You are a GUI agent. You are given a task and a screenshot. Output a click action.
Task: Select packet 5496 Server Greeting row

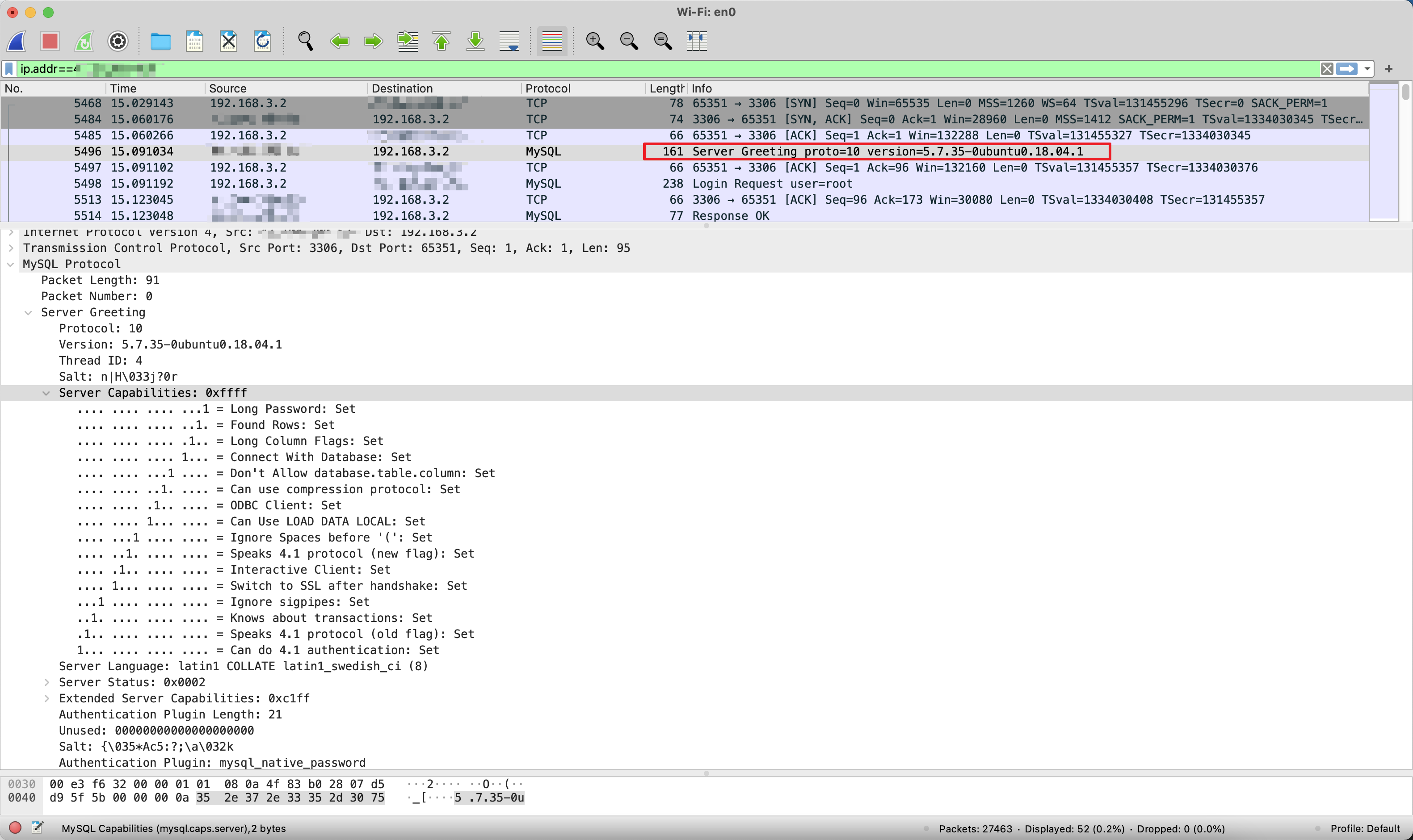(x=685, y=152)
